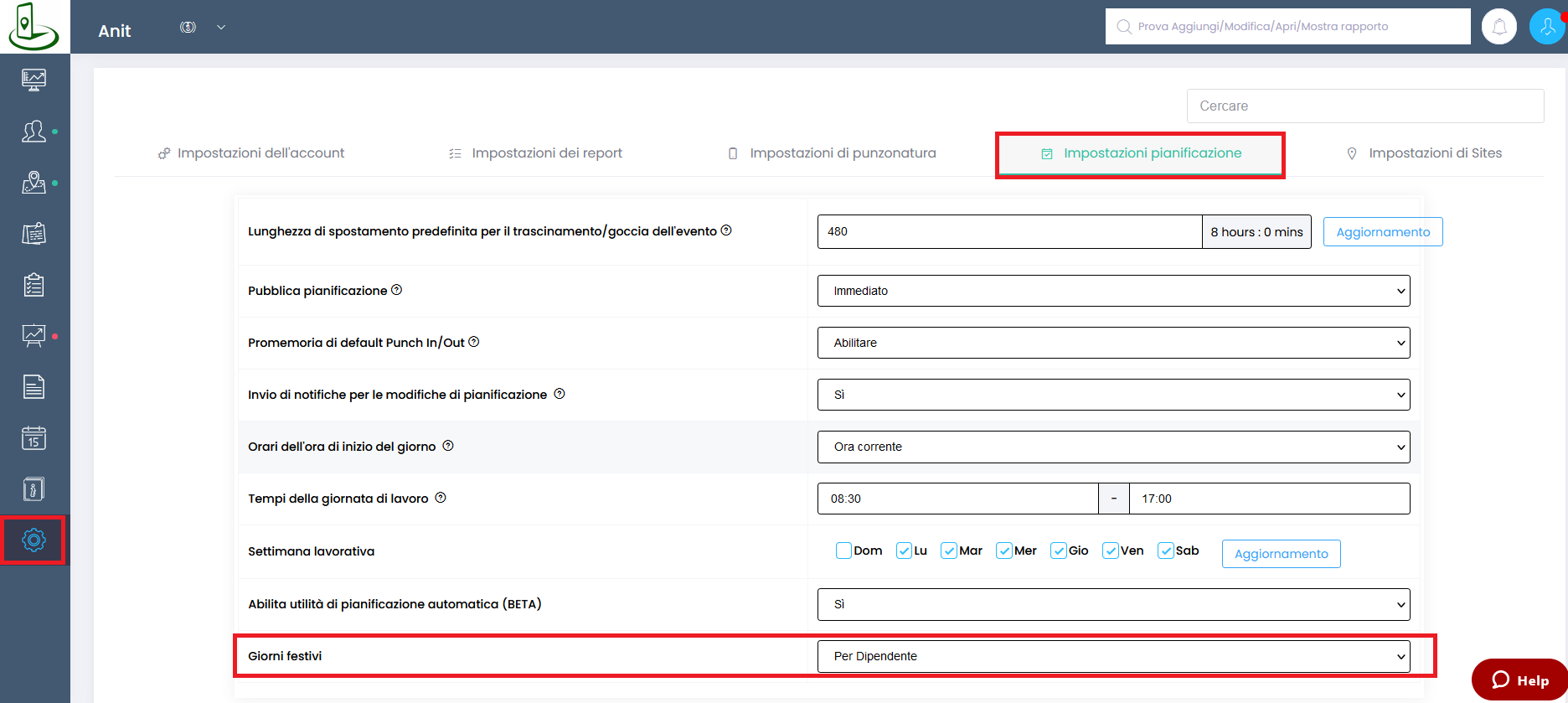1568x703 pixels.
Task: Open the map location icon in sidebar
Action: 34,183
